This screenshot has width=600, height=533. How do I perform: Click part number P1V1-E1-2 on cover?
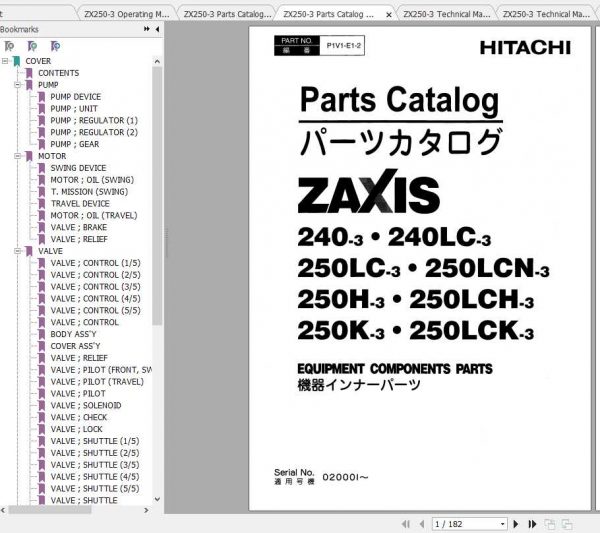pos(343,46)
